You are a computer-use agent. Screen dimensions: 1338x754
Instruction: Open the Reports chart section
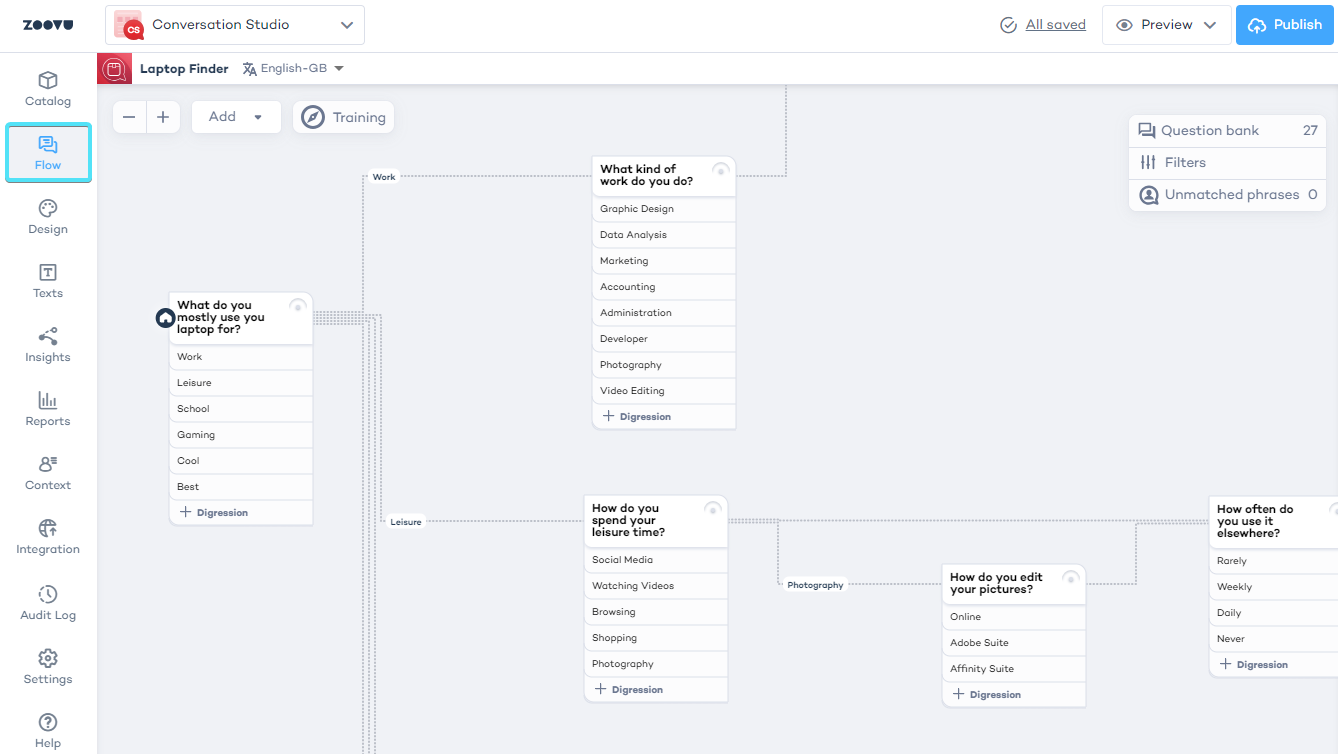pos(48,409)
